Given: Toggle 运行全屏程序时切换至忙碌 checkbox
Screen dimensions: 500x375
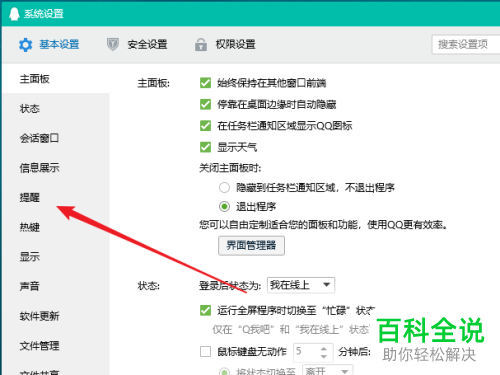Looking at the screenshot, I should [x=205, y=310].
